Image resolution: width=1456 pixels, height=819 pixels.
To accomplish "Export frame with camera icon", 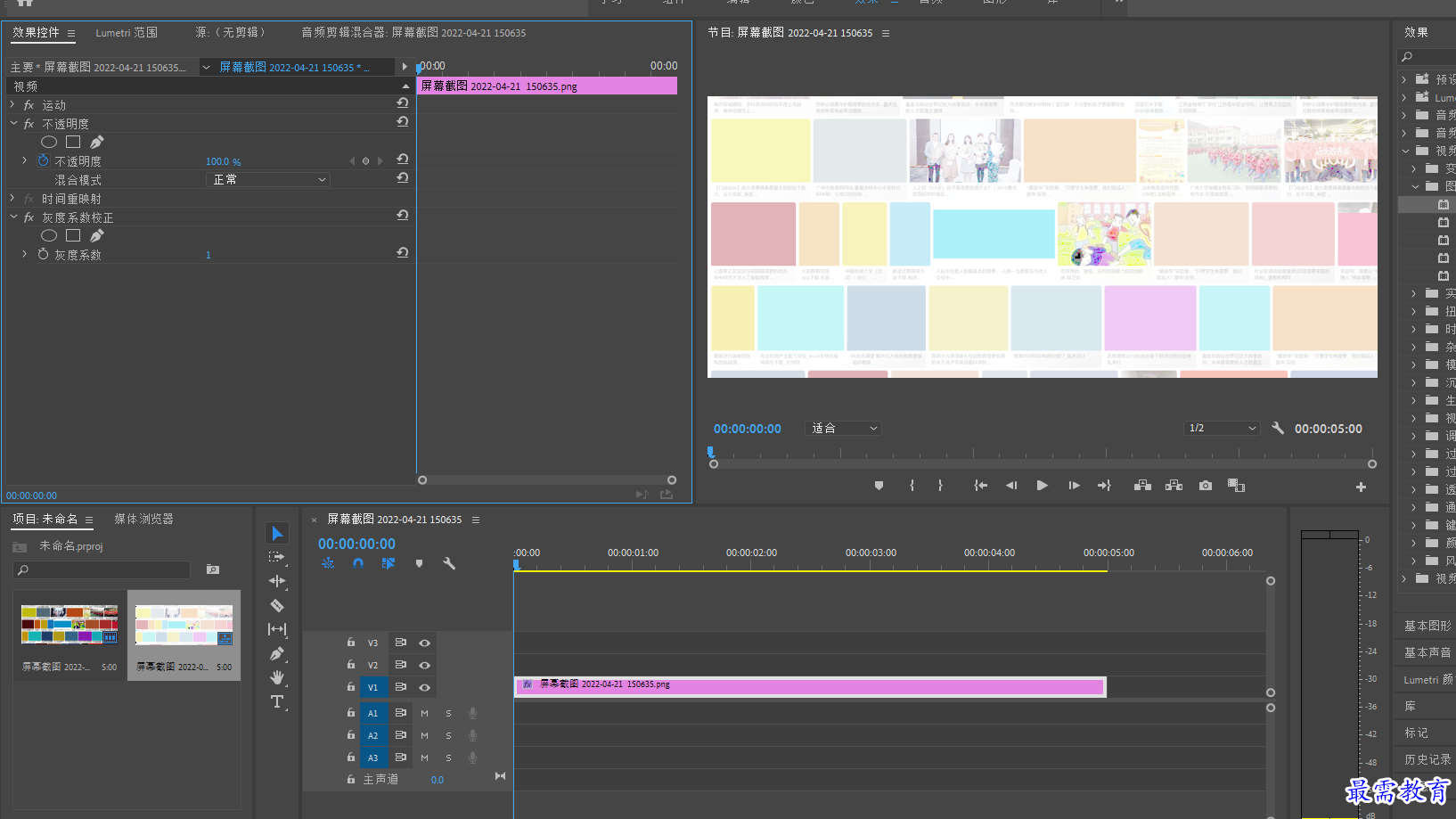I will coord(1206,486).
